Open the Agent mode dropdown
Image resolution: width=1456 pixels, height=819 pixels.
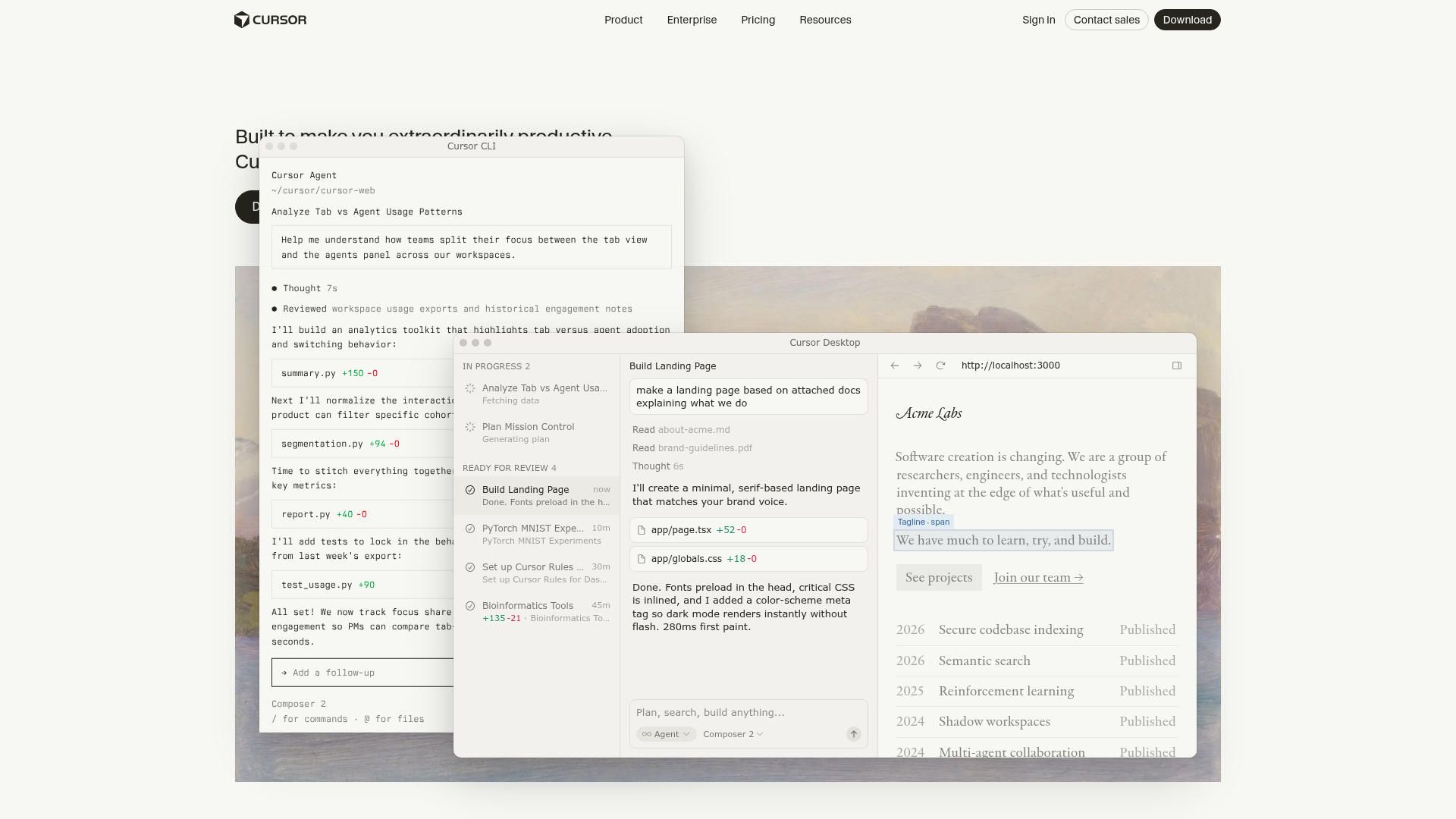click(x=667, y=734)
